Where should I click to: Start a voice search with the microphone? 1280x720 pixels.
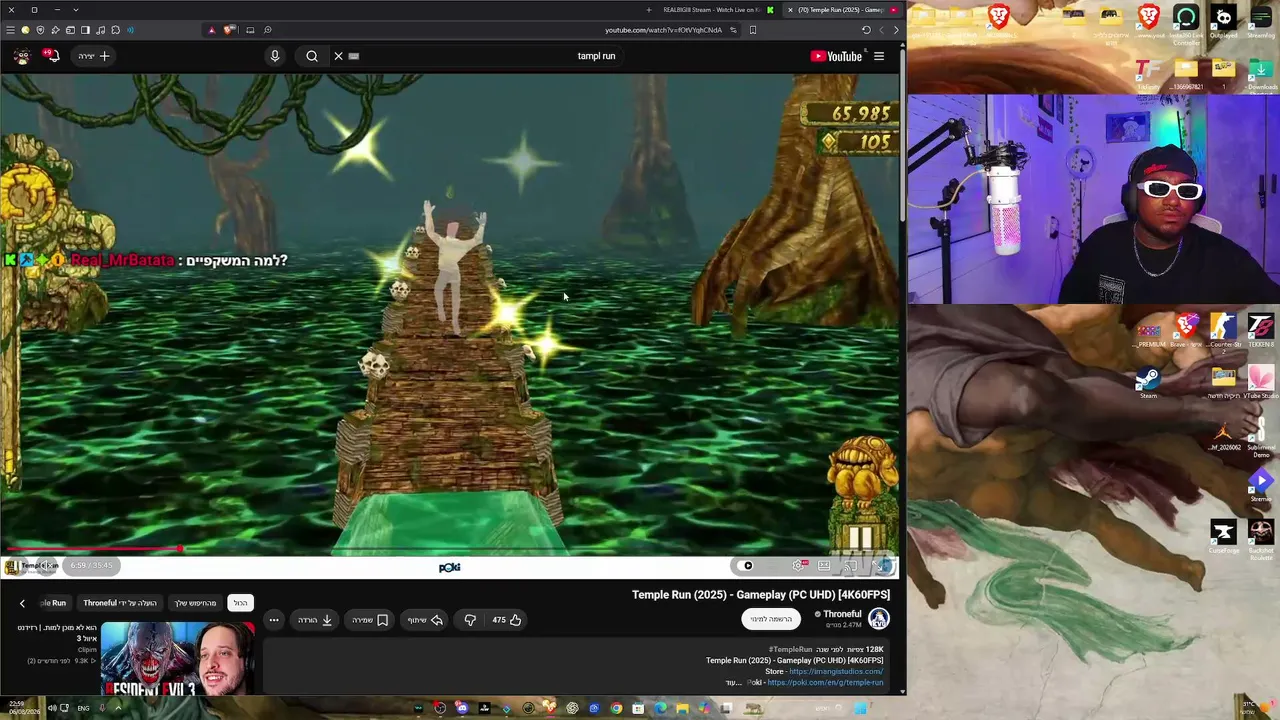tap(275, 56)
